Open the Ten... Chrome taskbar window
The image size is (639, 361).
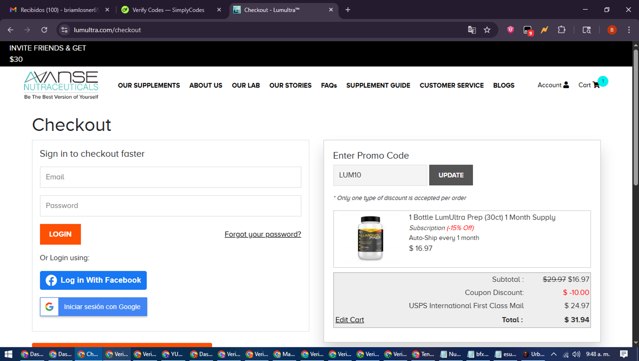pyautogui.click(x=423, y=354)
